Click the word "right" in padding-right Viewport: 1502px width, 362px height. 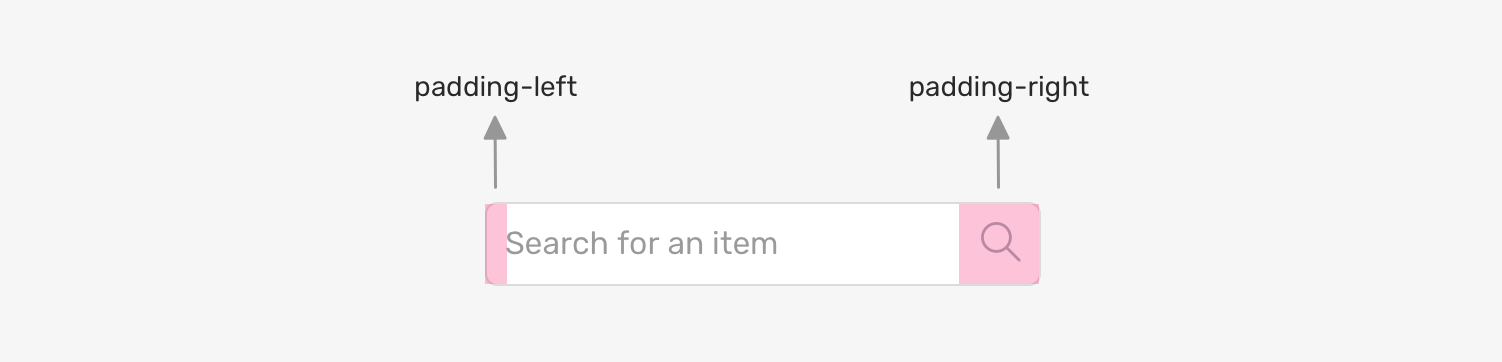click(1057, 88)
